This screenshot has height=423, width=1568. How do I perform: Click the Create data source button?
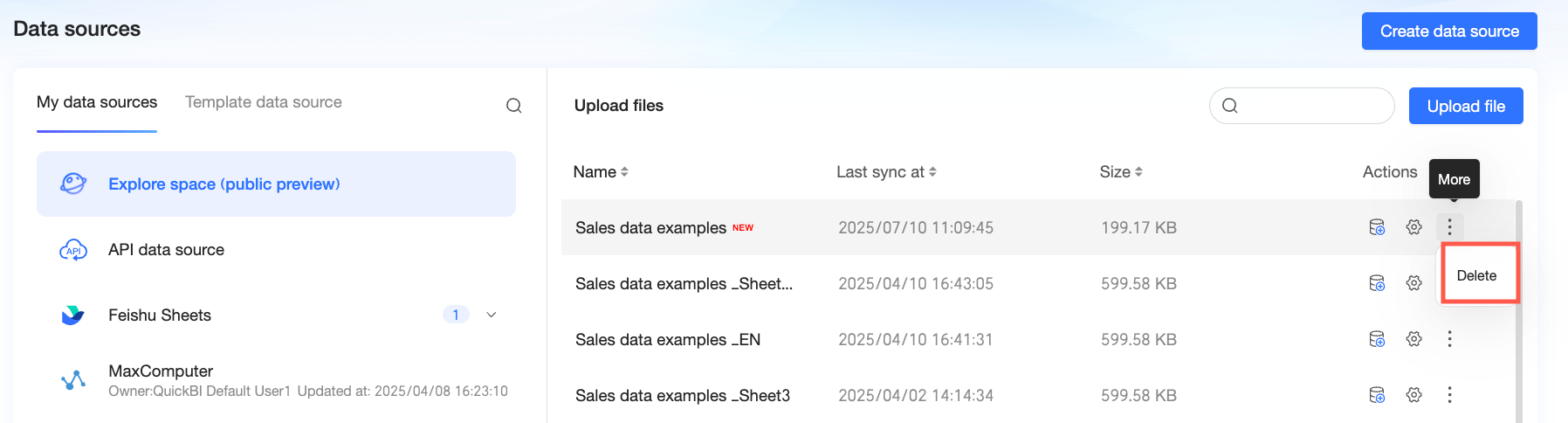(x=1449, y=31)
